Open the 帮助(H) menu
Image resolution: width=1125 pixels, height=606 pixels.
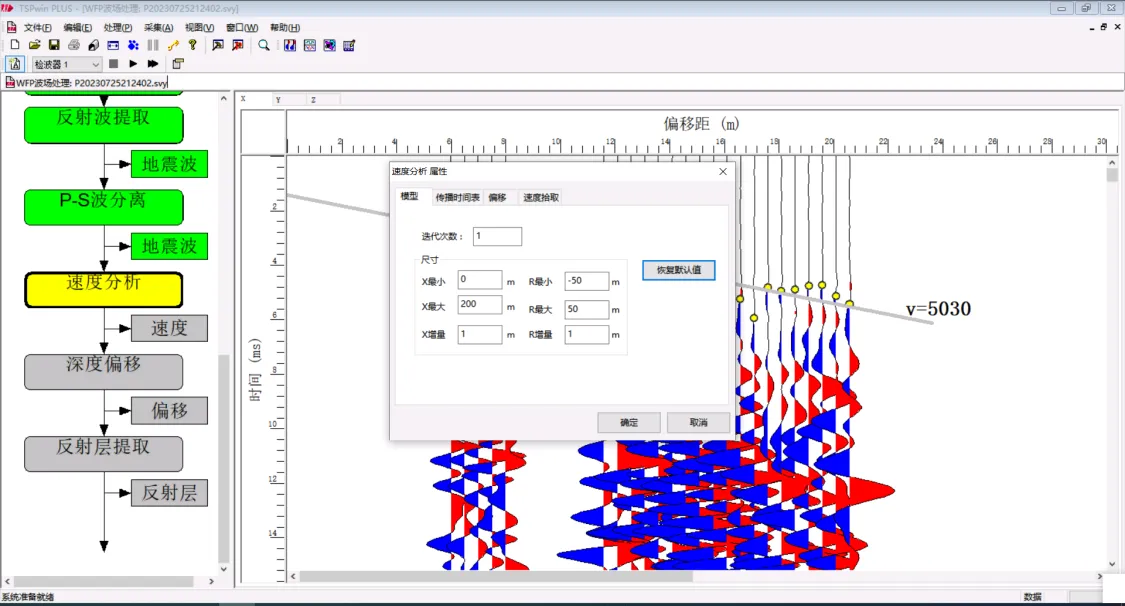285,27
